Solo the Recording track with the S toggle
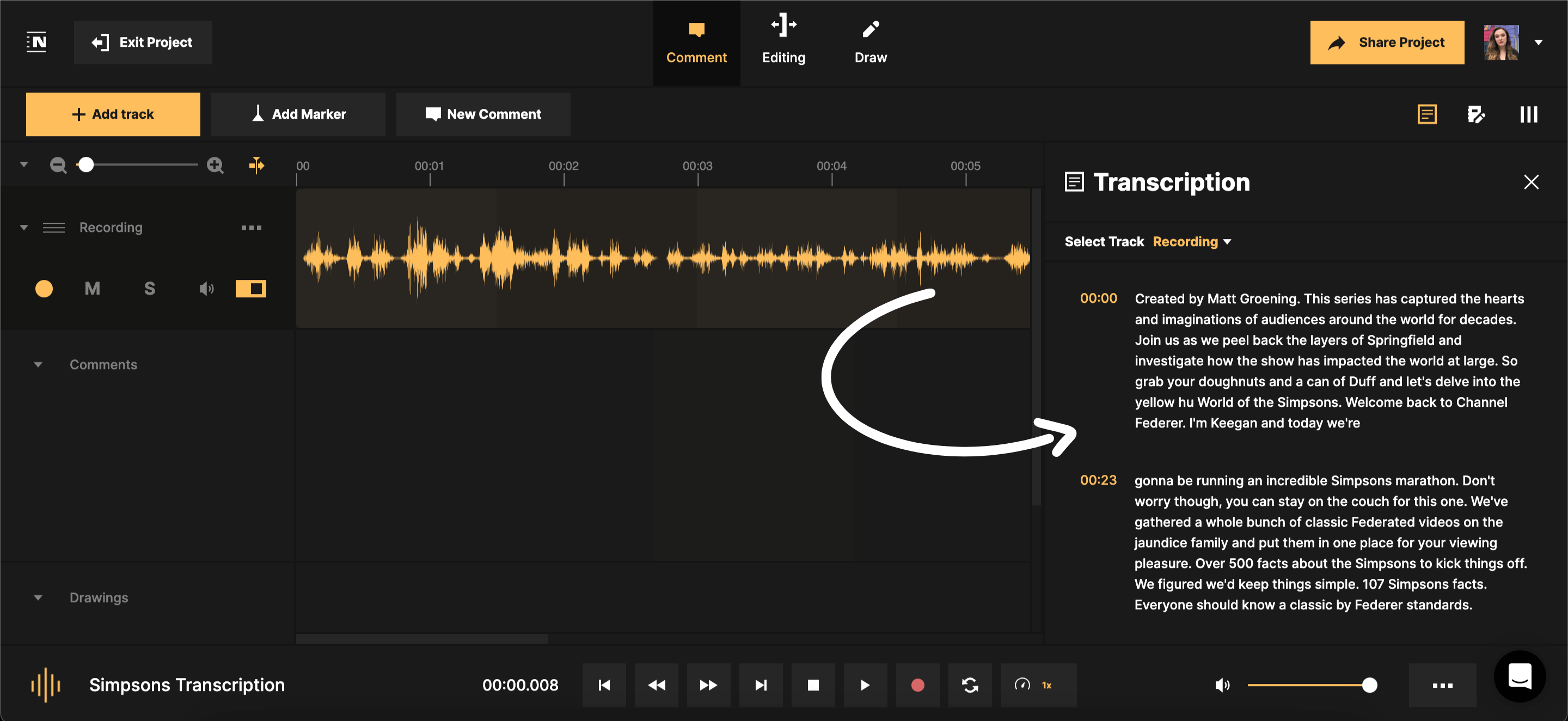 click(149, 289)
